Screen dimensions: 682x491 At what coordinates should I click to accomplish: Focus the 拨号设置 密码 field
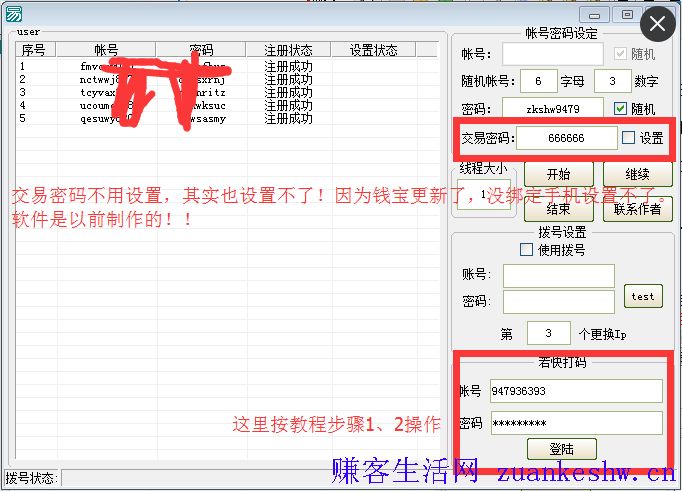(x=559, y=302)
